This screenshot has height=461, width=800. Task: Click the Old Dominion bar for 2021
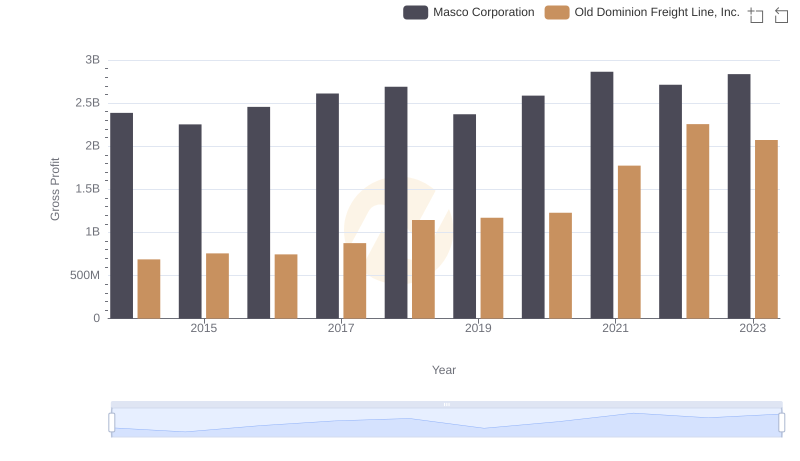(x=629, y=242)
